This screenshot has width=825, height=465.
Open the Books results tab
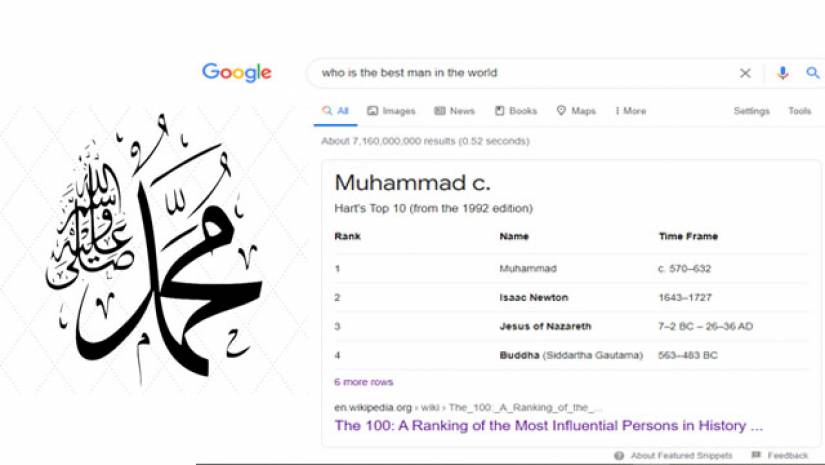[x=516, y=111]
